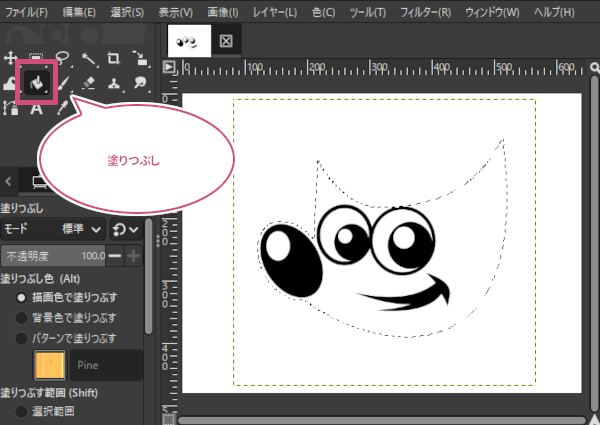The width and height of the screenshot is (600, 425).
Task: Click the Pine pattern name field
Action: tap(106, 365)
